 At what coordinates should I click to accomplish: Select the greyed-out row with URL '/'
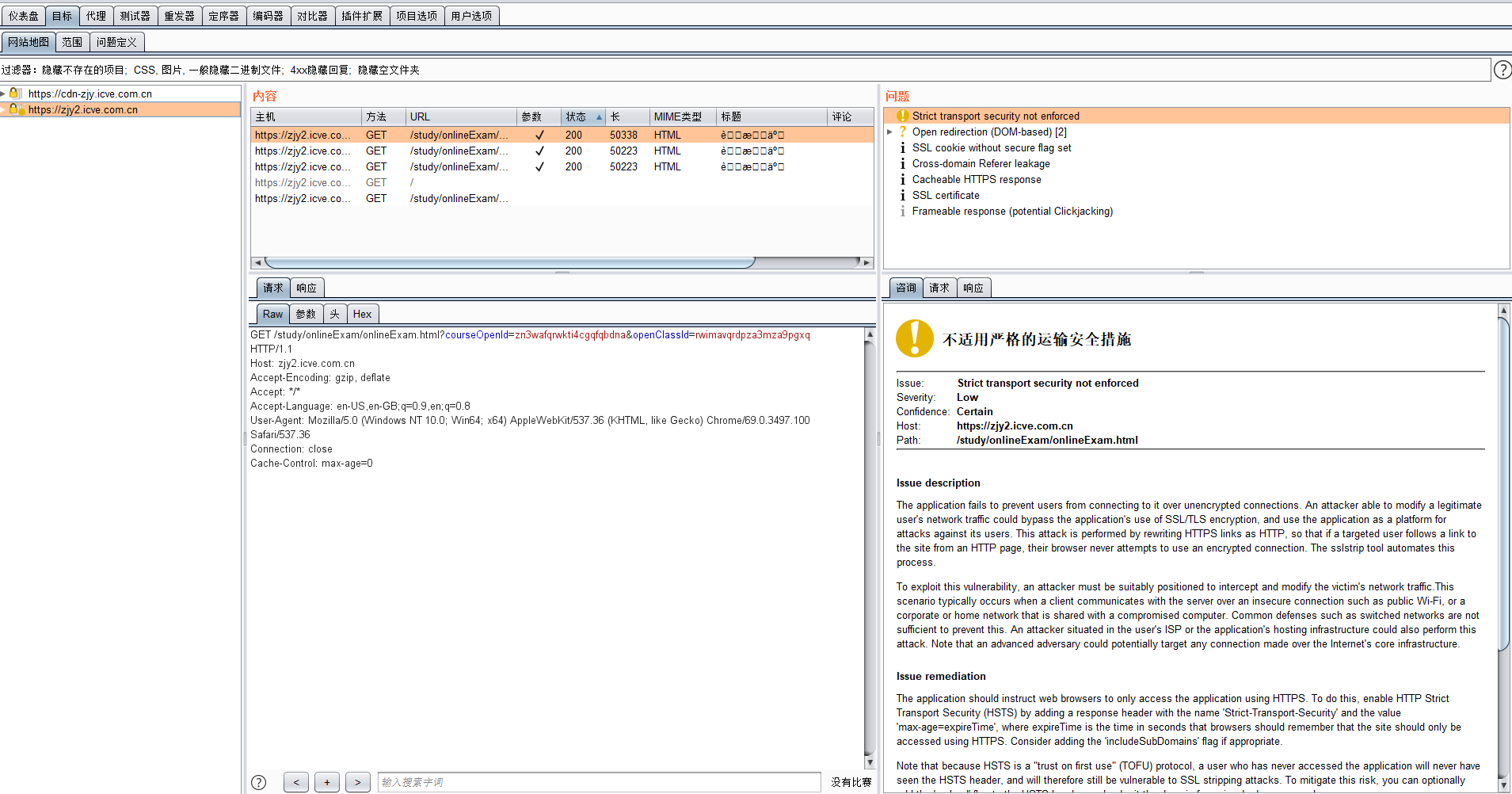562,182
